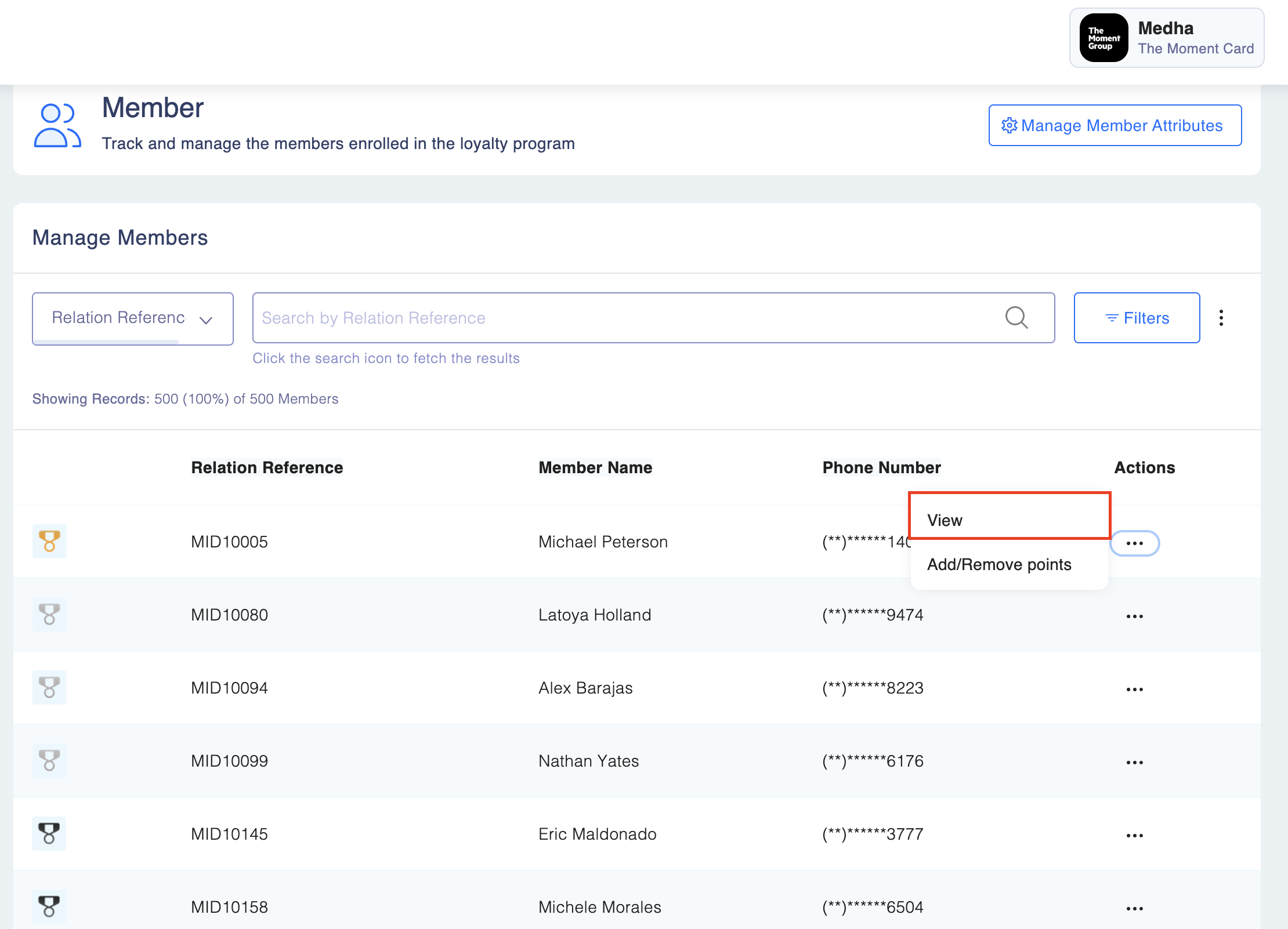Image resolution: width=1288 pixels, height=929 pixels.
Task: Open the Relation Reference search-type dropdown
Action: (132, 318)
